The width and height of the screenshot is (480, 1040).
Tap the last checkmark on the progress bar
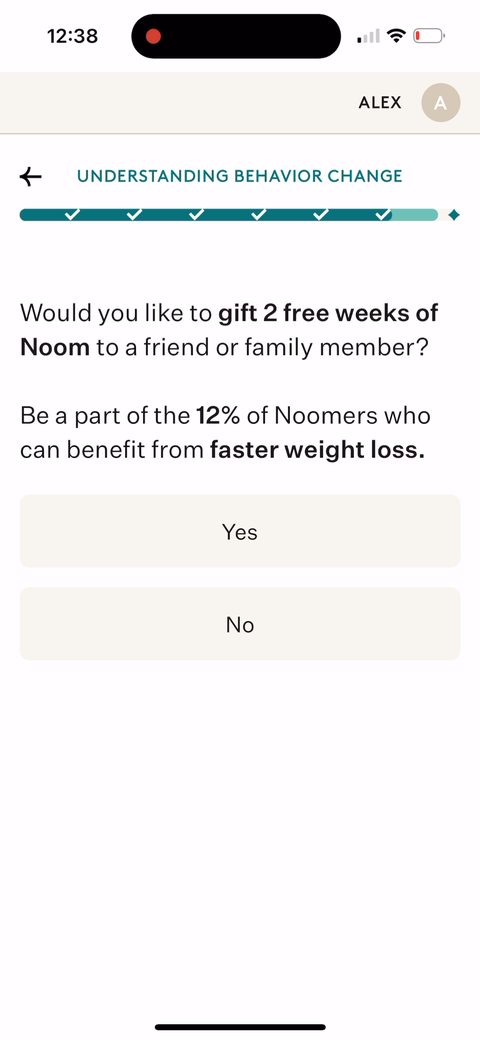coord(383,215)
